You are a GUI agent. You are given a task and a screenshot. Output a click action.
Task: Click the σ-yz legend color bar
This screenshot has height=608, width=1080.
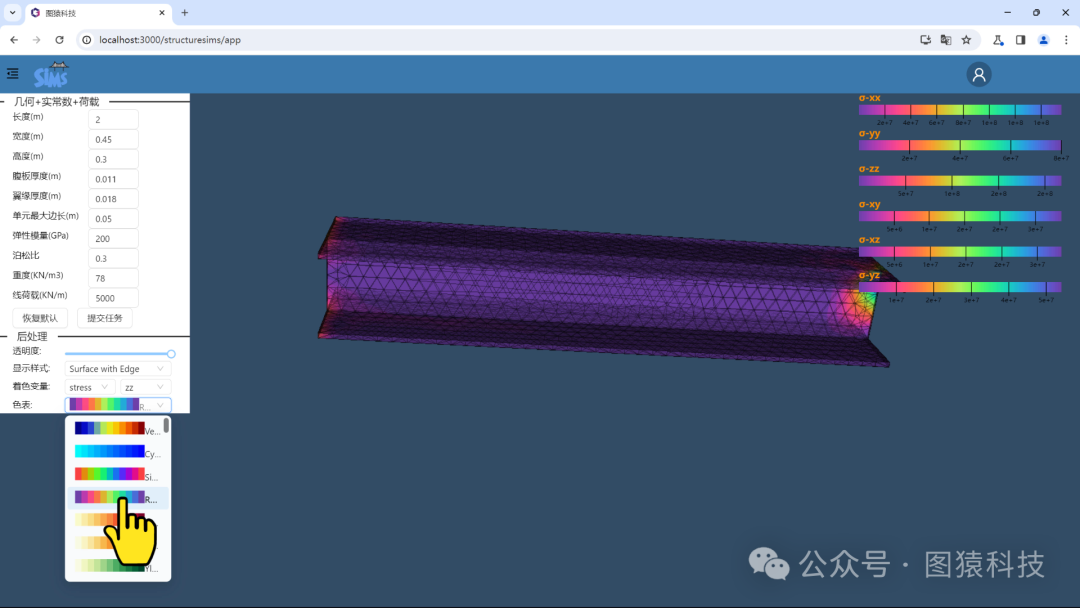click(x=959, y=287)
